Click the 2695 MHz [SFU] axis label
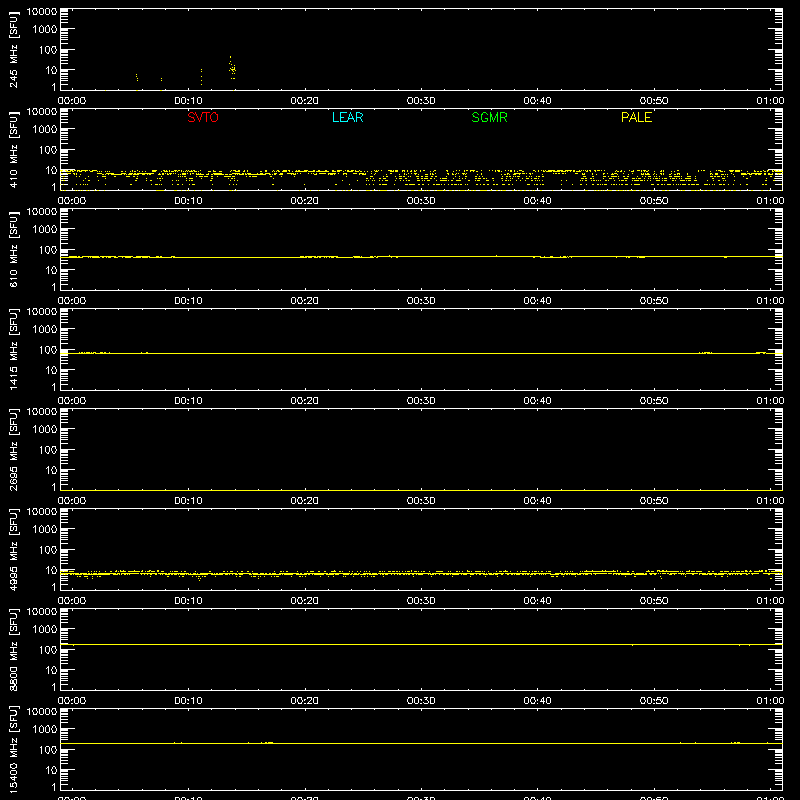Image resolution: width=800 pixels, height=800 pixels. (13, 449)
